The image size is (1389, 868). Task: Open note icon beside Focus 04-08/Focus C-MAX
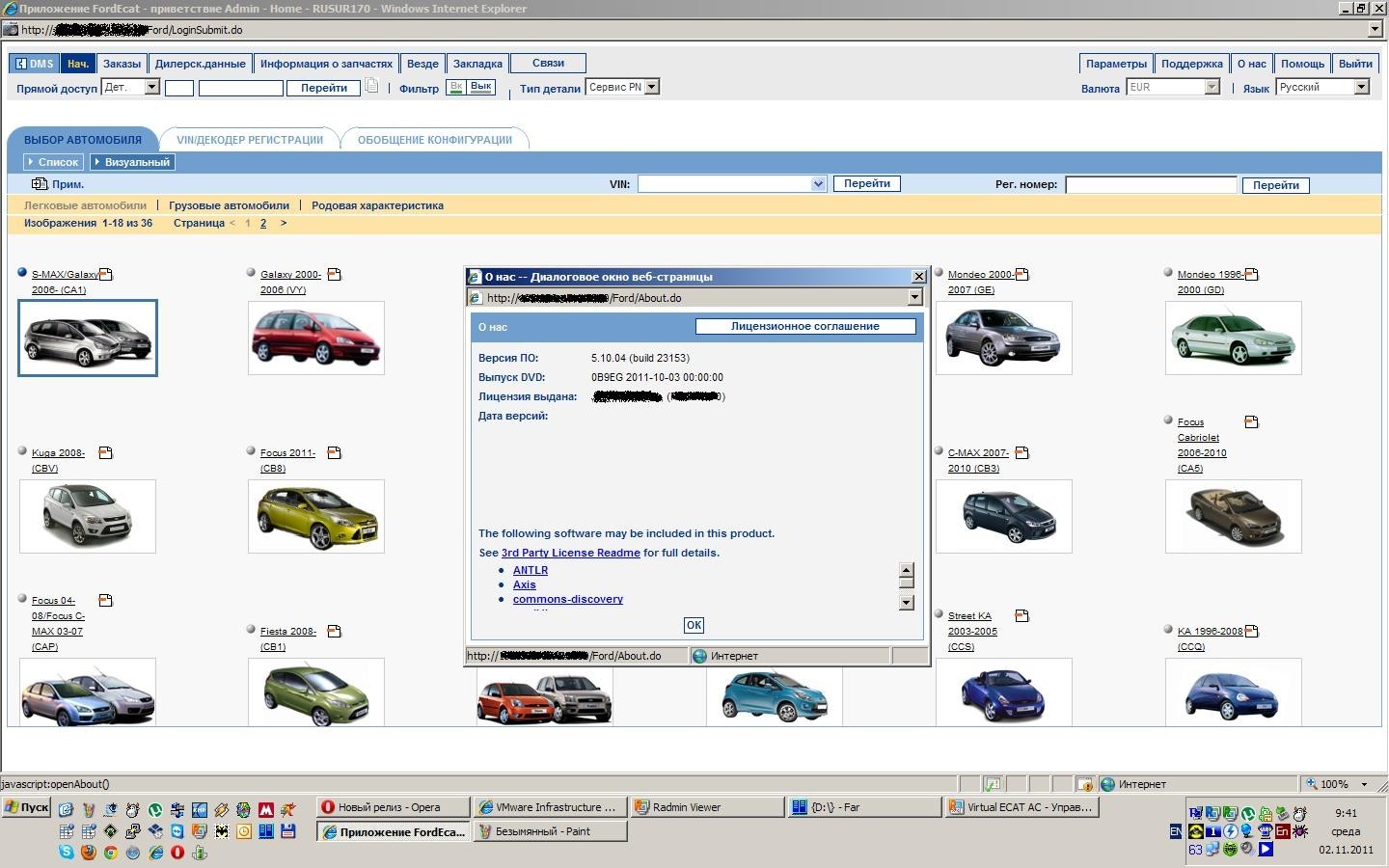(106, 600)
